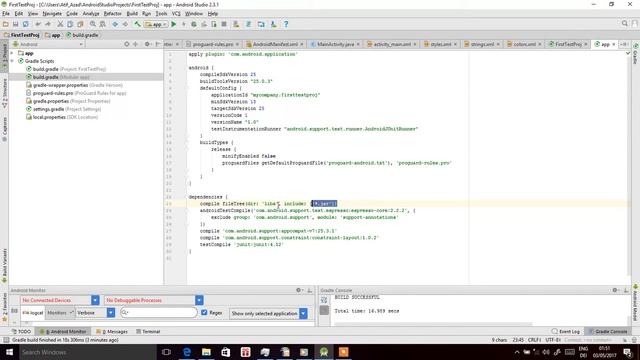Open the TODO tool window

[x=21, y=331]
